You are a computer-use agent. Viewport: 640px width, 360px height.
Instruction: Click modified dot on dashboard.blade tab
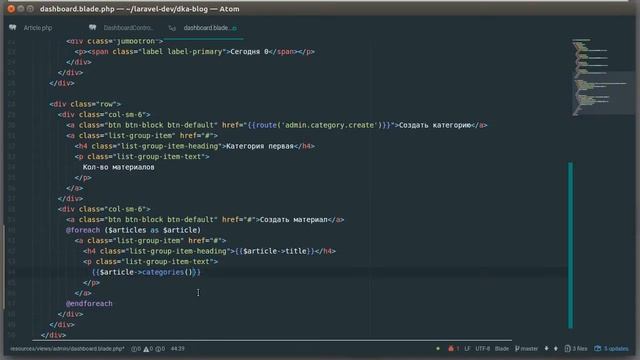pos(234,28)
